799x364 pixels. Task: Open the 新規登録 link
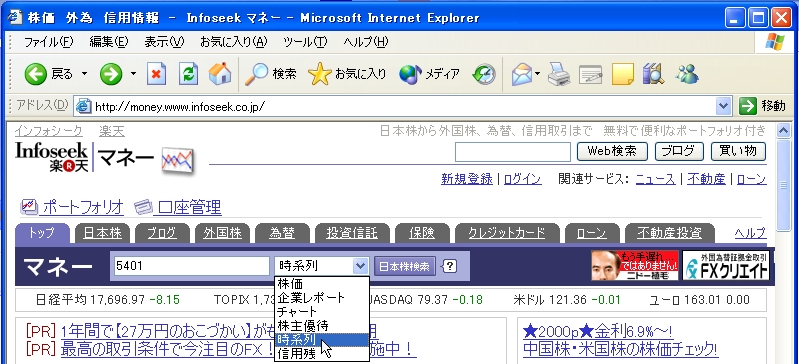coord(467,179)
